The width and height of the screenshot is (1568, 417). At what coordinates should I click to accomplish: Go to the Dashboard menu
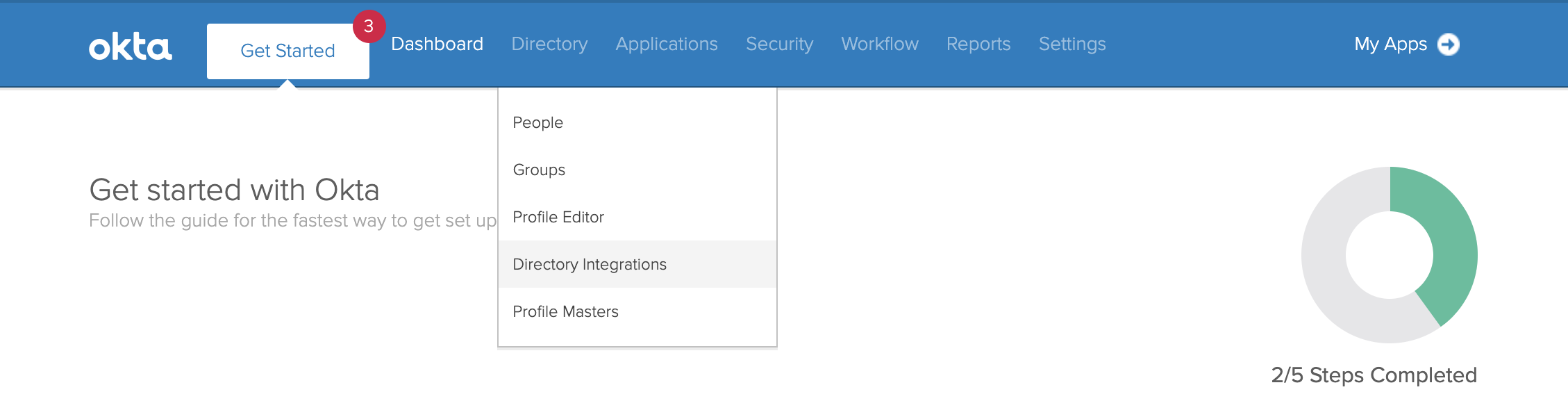(x=437, y=44)
